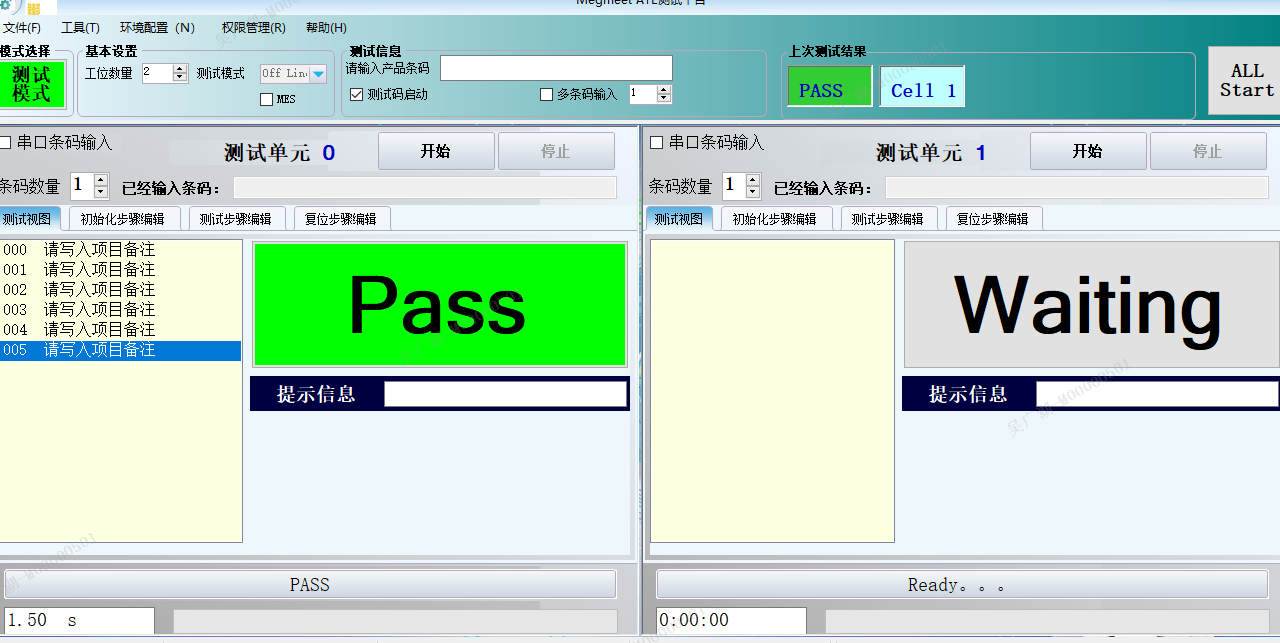Enable the 多条码输入 checkbox

click(546, 94)
